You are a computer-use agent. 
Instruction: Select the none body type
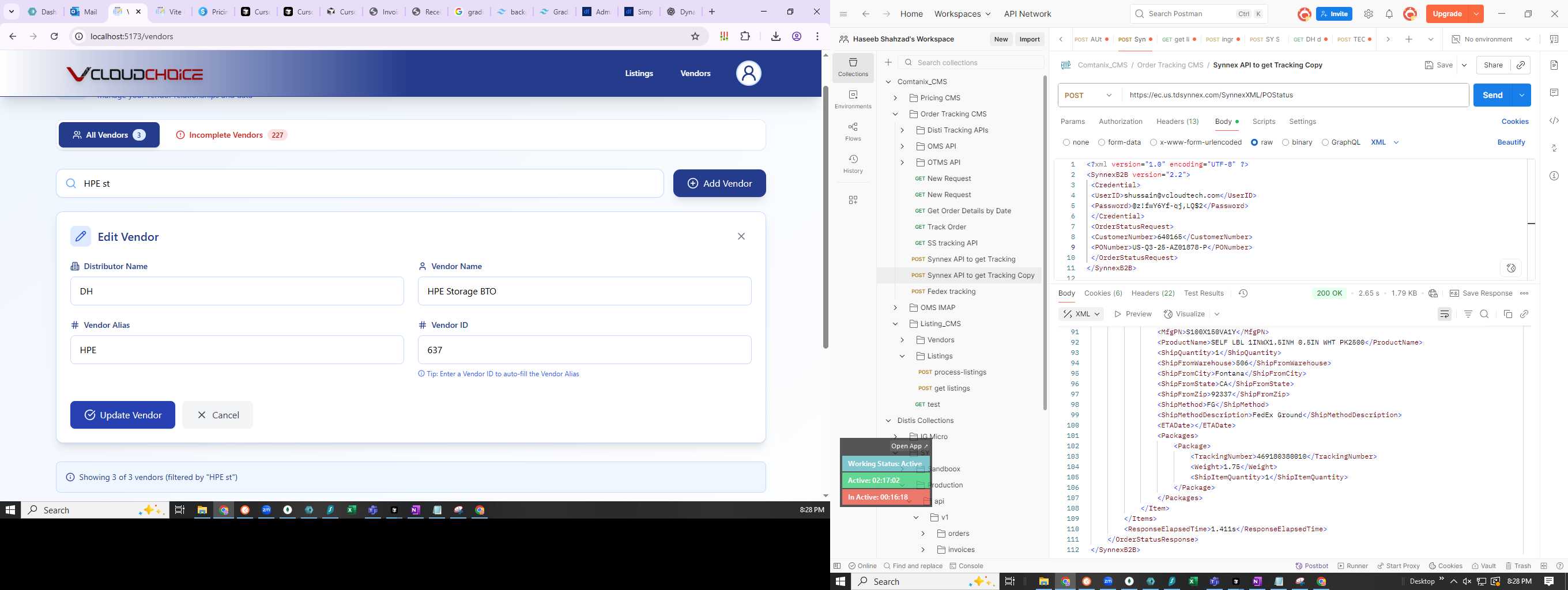click(x=1076, y=142)
